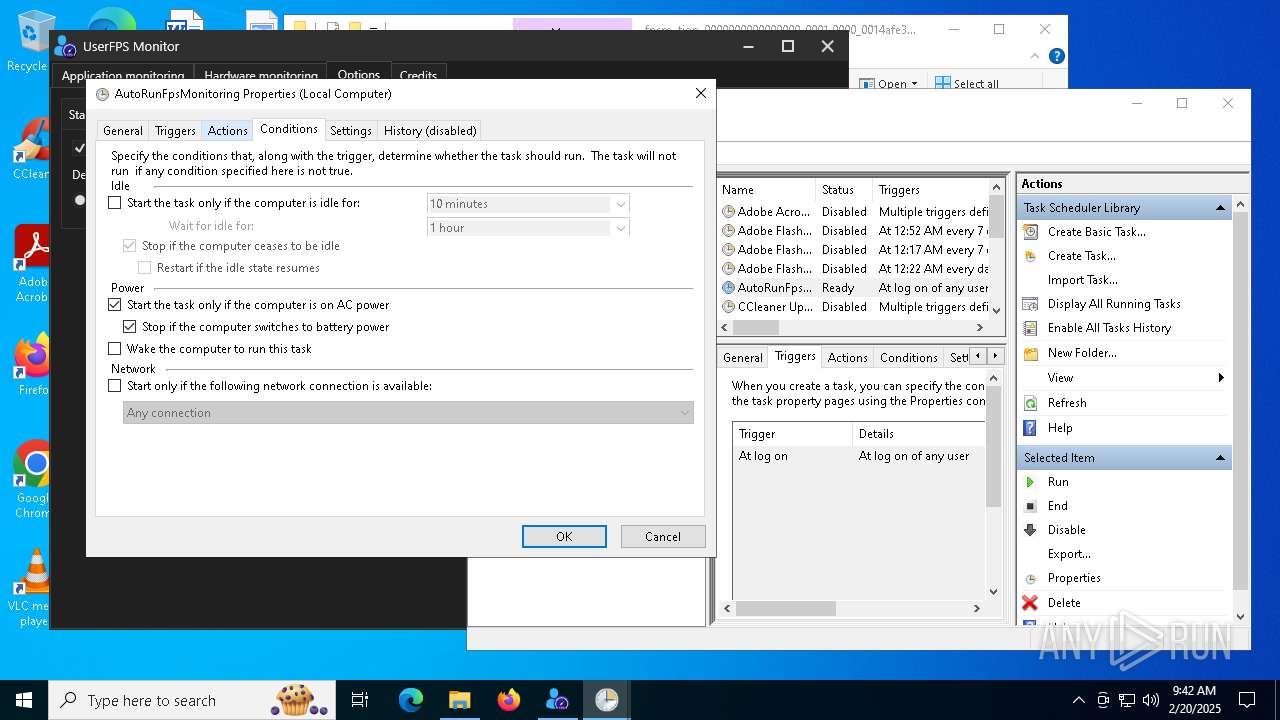
Task: Click the Help question-mark icon in Explorer window
Action: [x=1056, y=57]
